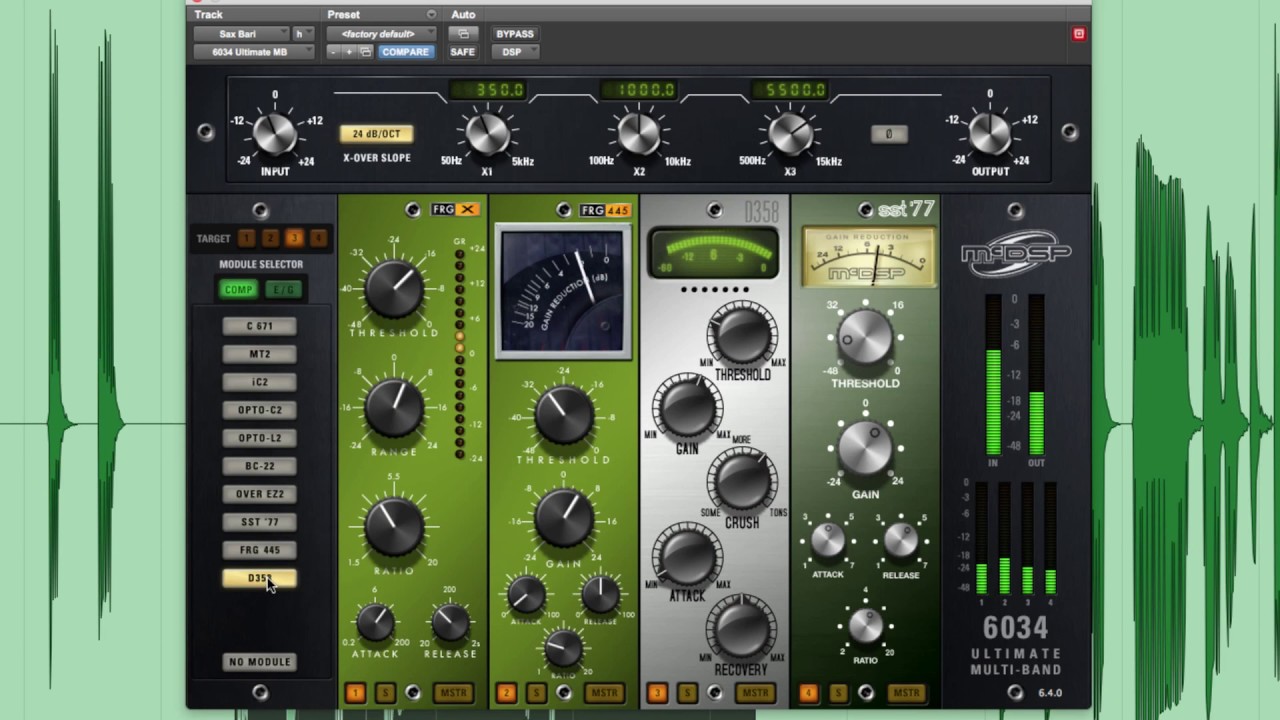Viewport: 1280px width, 720px height.
Task: Click the band 3 MSTR button
Action: pyautogui.click(x=755, y=693)
